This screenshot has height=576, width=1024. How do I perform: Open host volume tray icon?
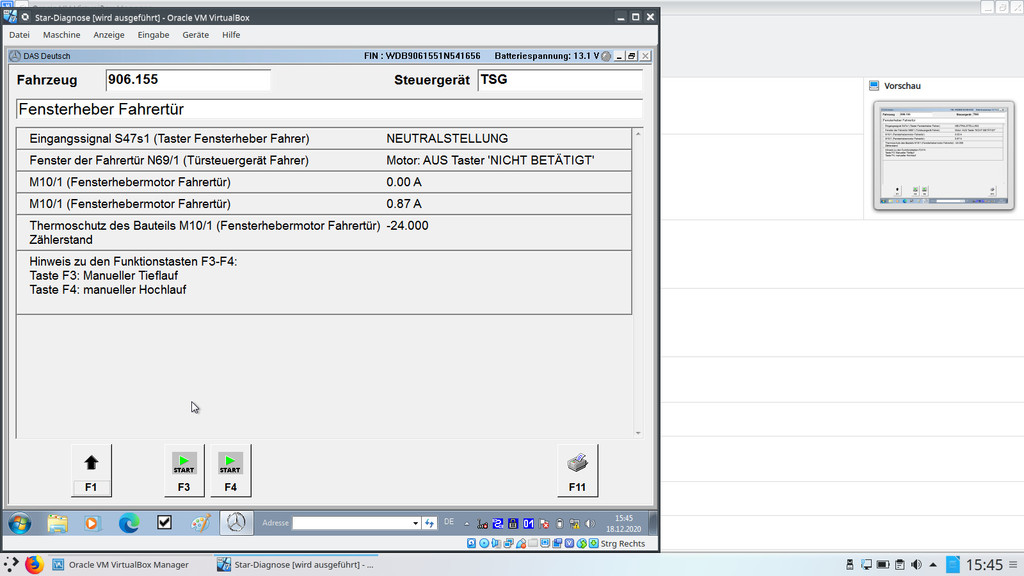pos(916,564)
